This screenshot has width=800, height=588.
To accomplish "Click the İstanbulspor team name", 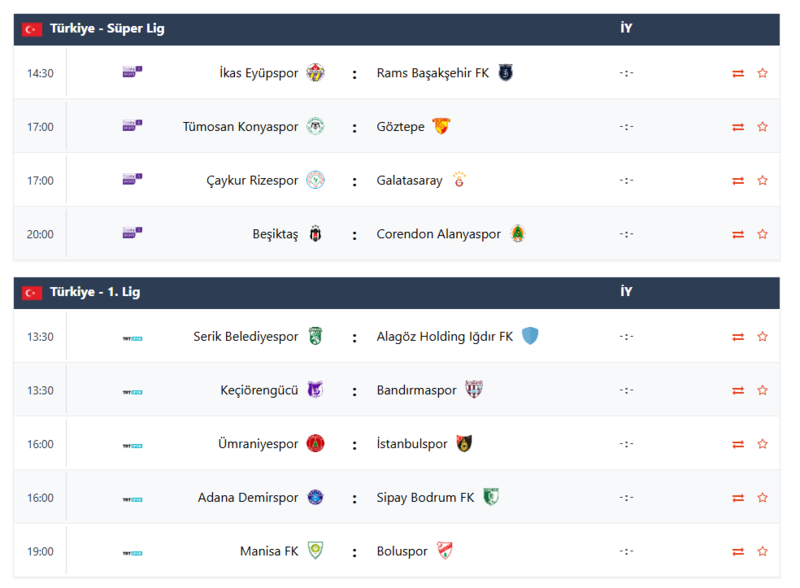I will point(412,444).
